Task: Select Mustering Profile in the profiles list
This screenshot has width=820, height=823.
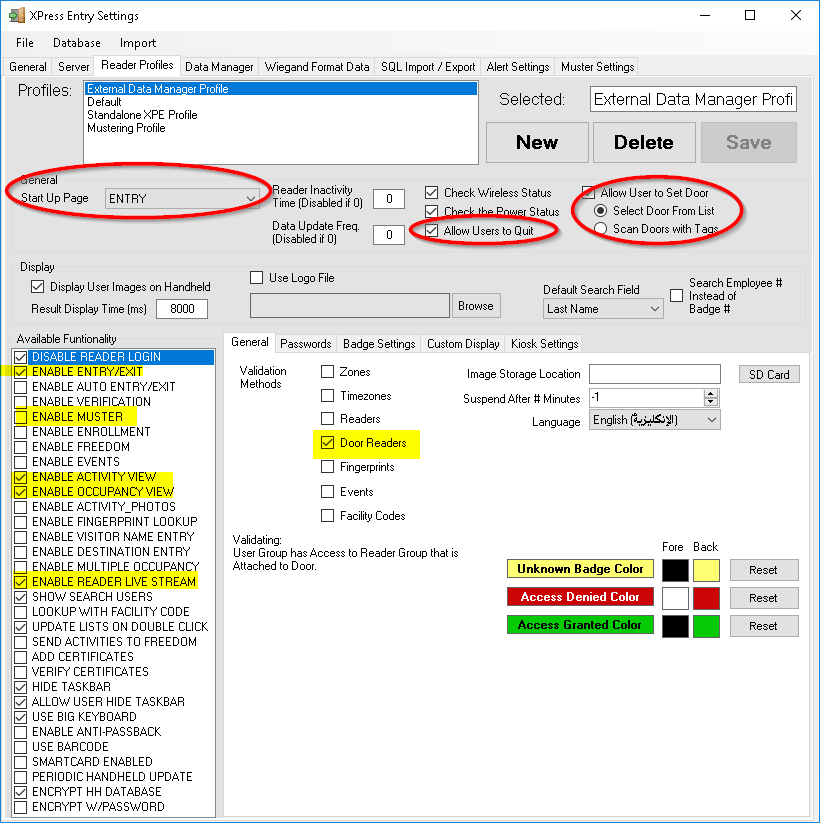Action: coord(126,128)
